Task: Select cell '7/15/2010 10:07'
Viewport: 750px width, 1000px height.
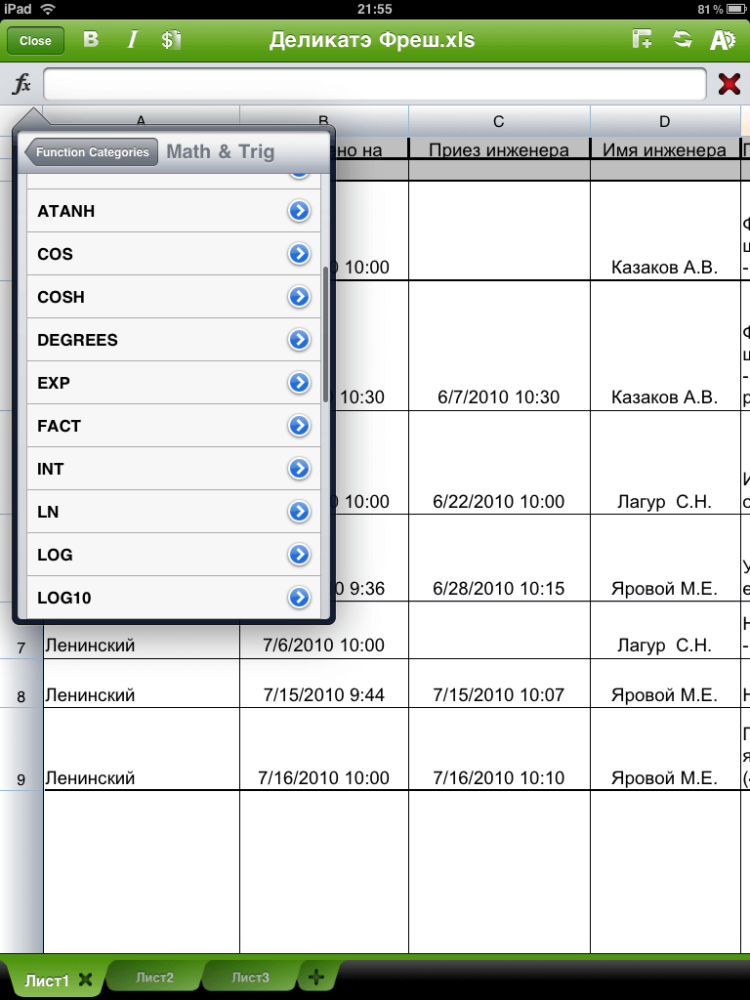Action: pyautogui.click(x=499, y=683)
